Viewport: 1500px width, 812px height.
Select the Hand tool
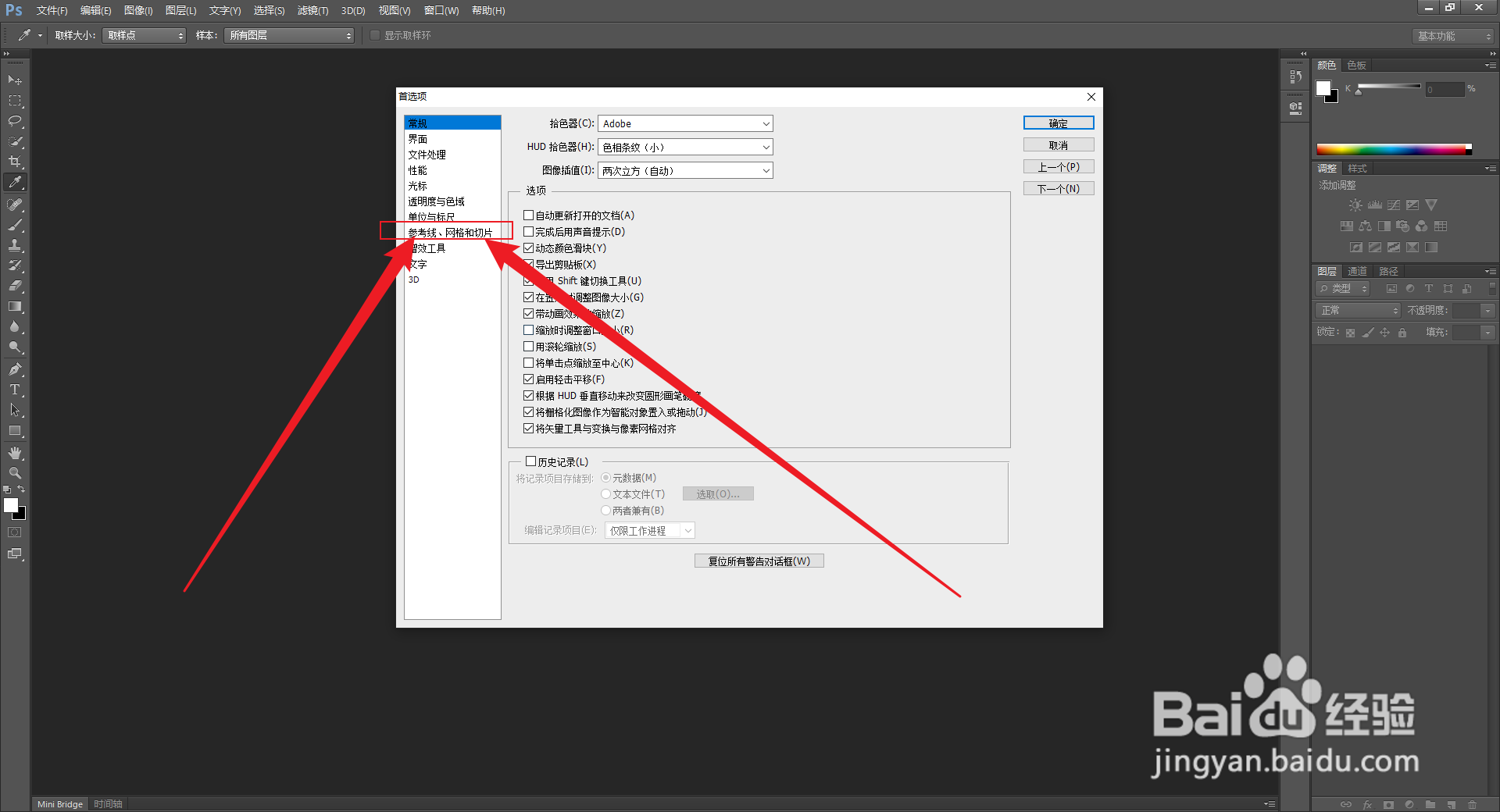click(x=15, y=453)
